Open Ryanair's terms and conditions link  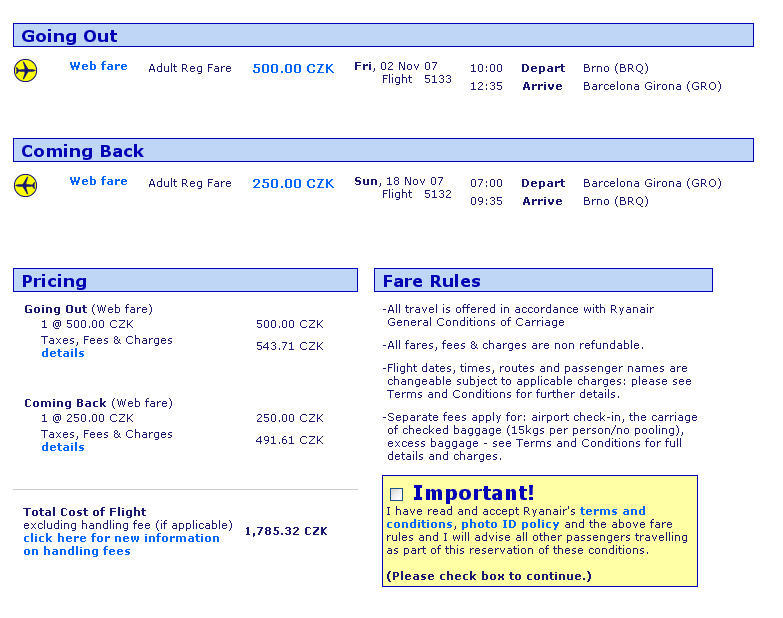[612, 511]
